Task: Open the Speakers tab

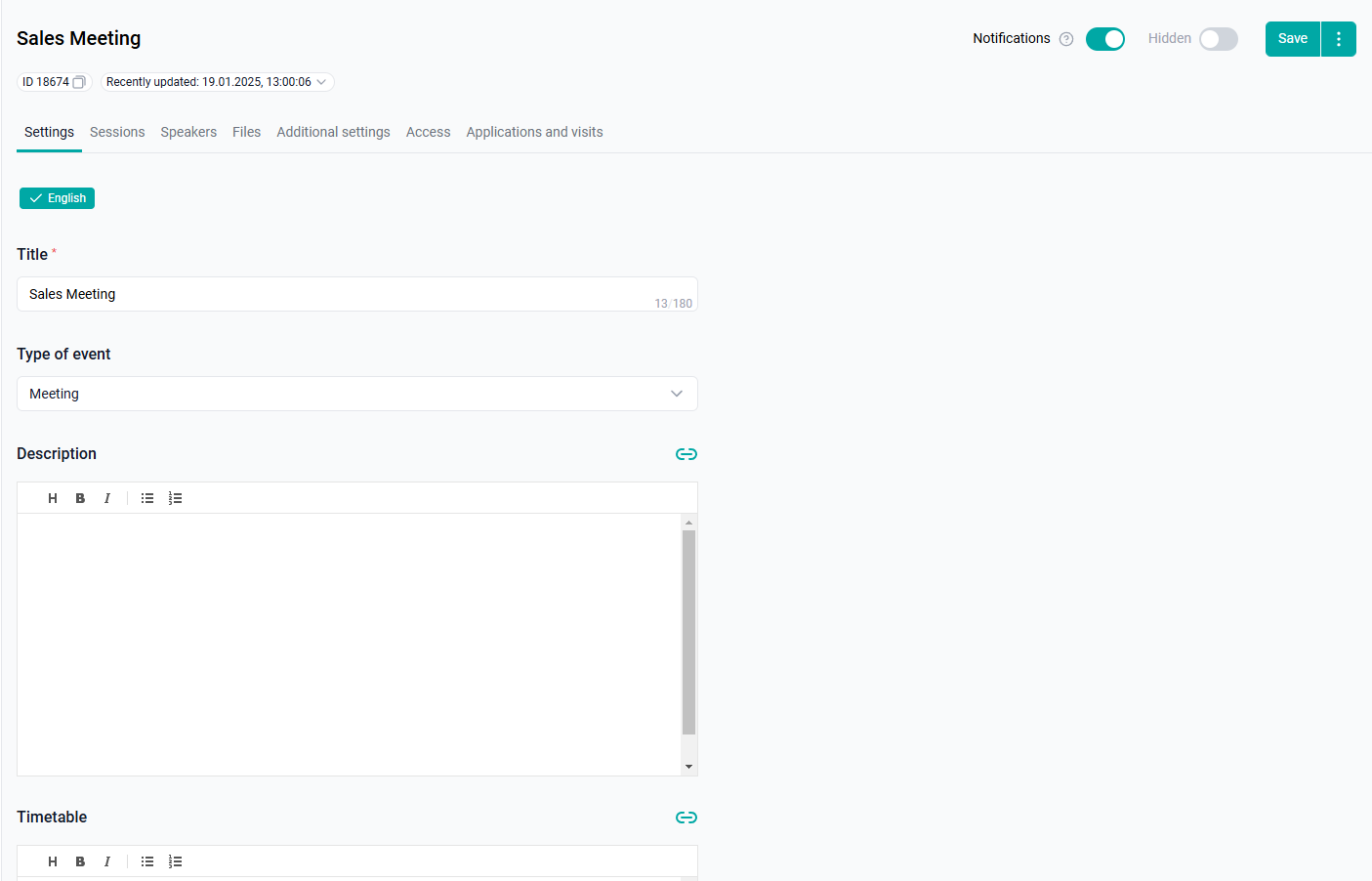Action: (x=188, y=132)
